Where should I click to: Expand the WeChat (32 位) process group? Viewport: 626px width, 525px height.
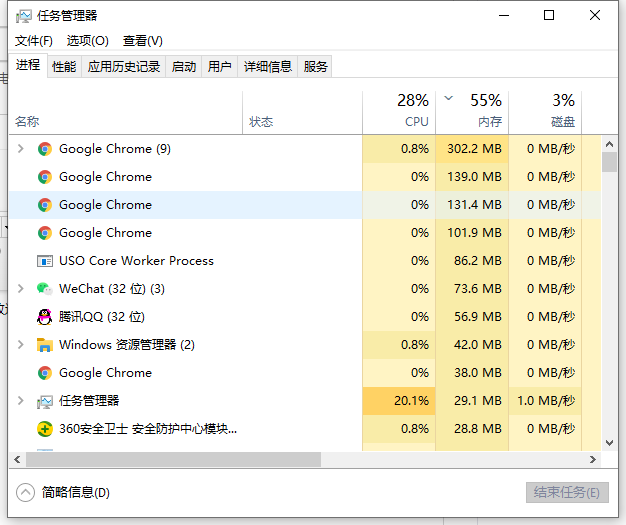coord(21,289)
